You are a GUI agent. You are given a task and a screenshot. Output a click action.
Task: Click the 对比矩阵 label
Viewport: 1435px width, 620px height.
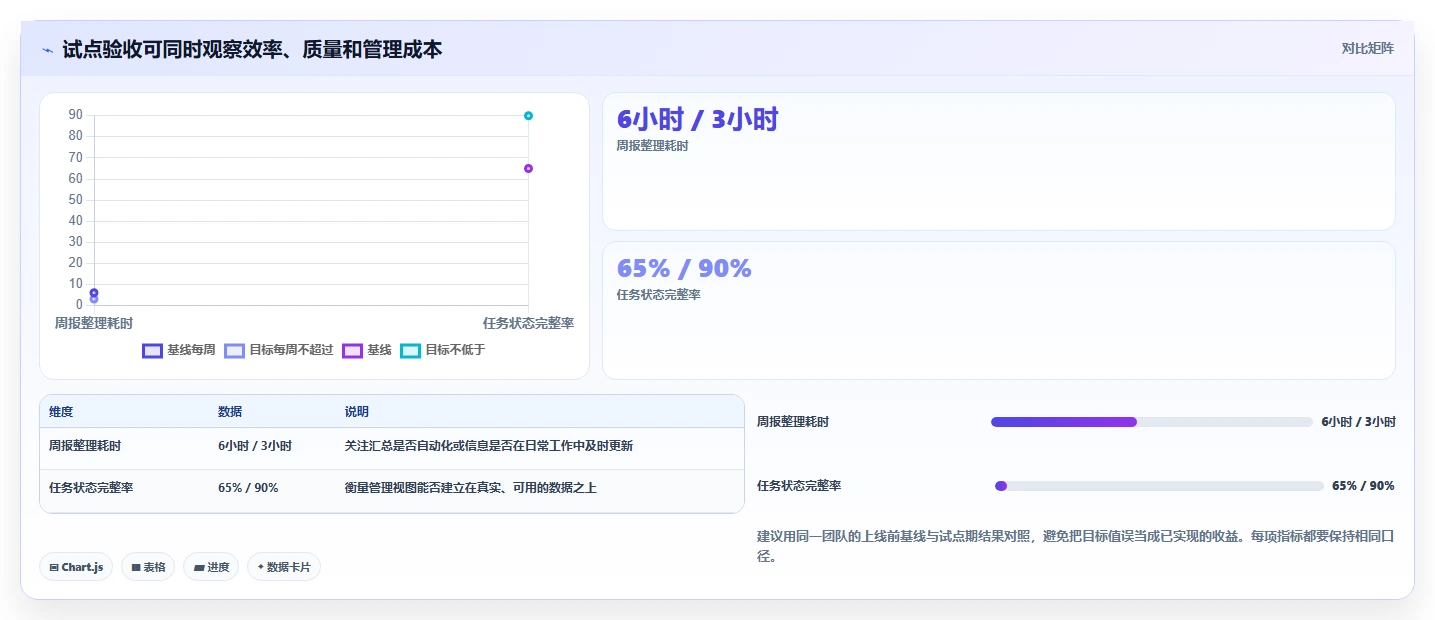point(1367,48)
